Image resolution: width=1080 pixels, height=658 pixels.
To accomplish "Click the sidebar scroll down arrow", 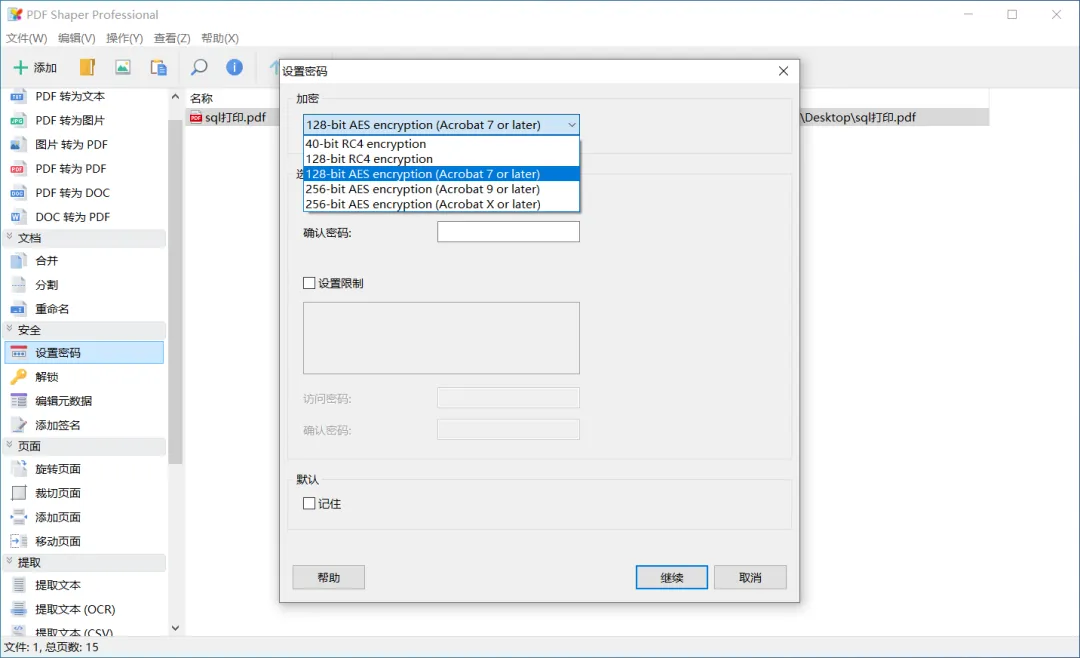I will (175, 628).
